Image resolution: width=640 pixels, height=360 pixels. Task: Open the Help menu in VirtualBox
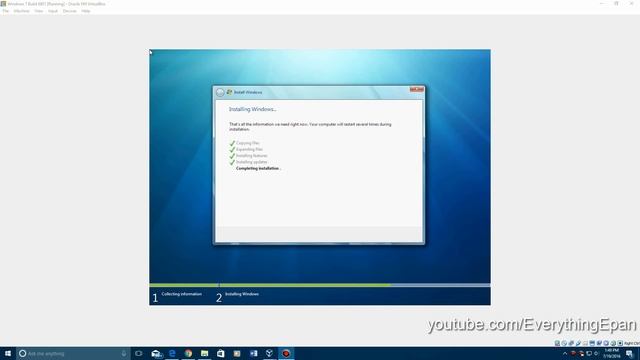[86, 11]
